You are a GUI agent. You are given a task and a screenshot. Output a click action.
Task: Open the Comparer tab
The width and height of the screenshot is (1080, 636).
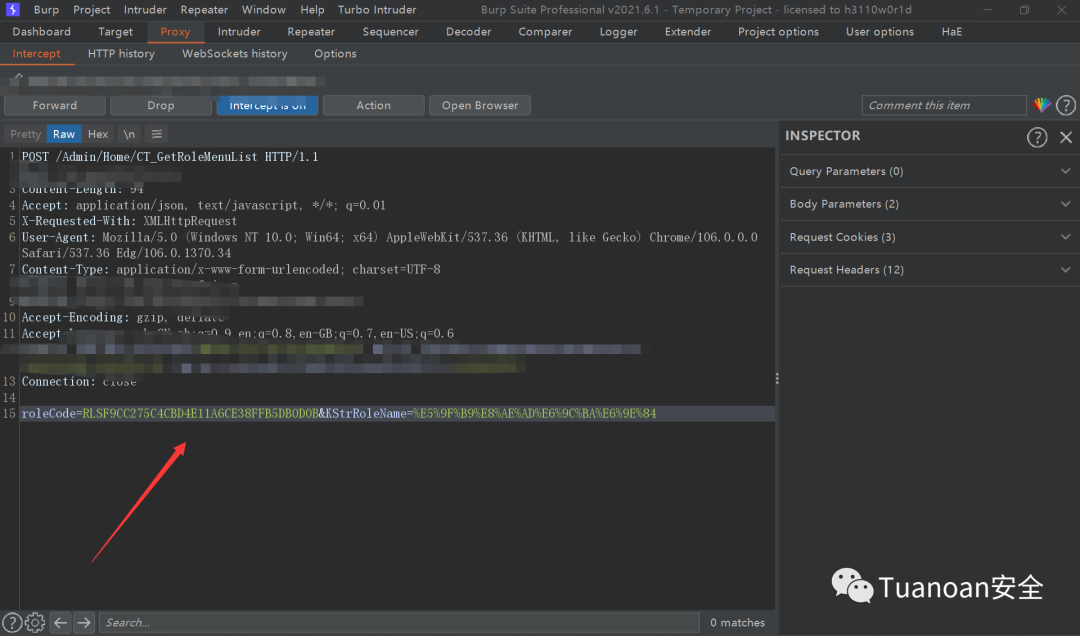pos(545,32)
